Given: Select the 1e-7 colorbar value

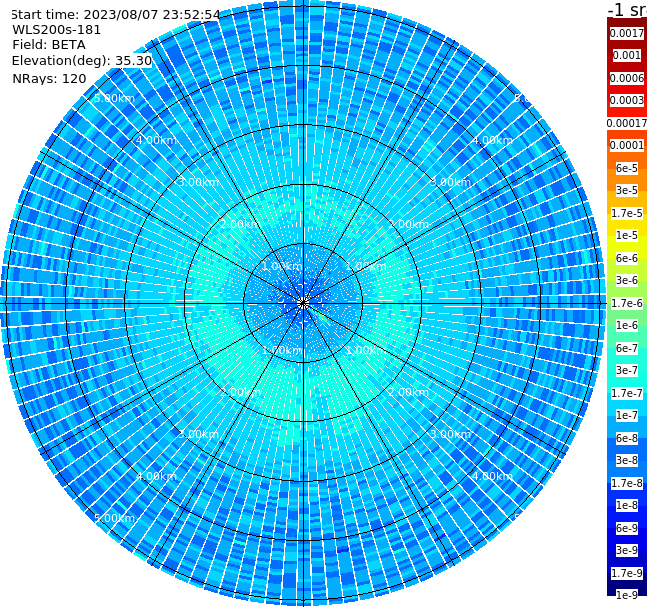Looking at the screenshot, I should click(x=627, y=415).
